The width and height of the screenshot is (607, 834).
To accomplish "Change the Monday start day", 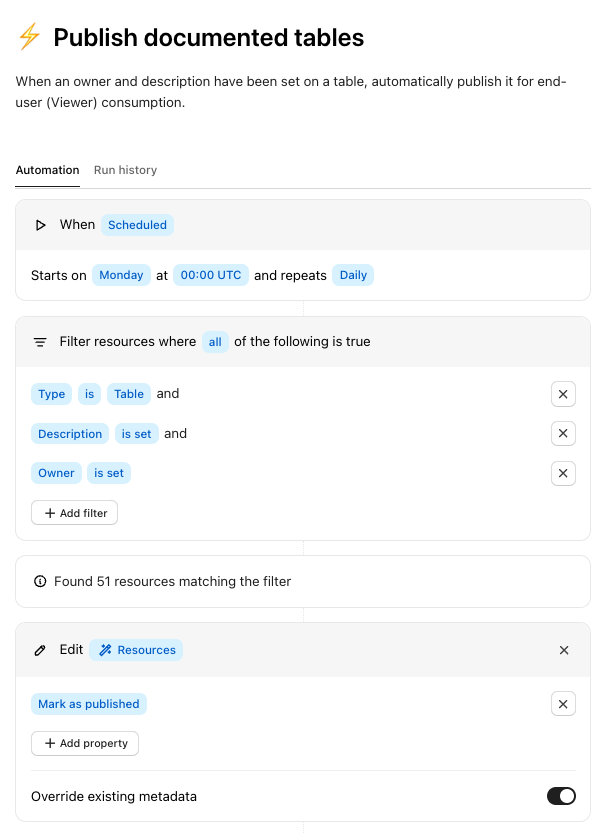I will coord(121,275).
